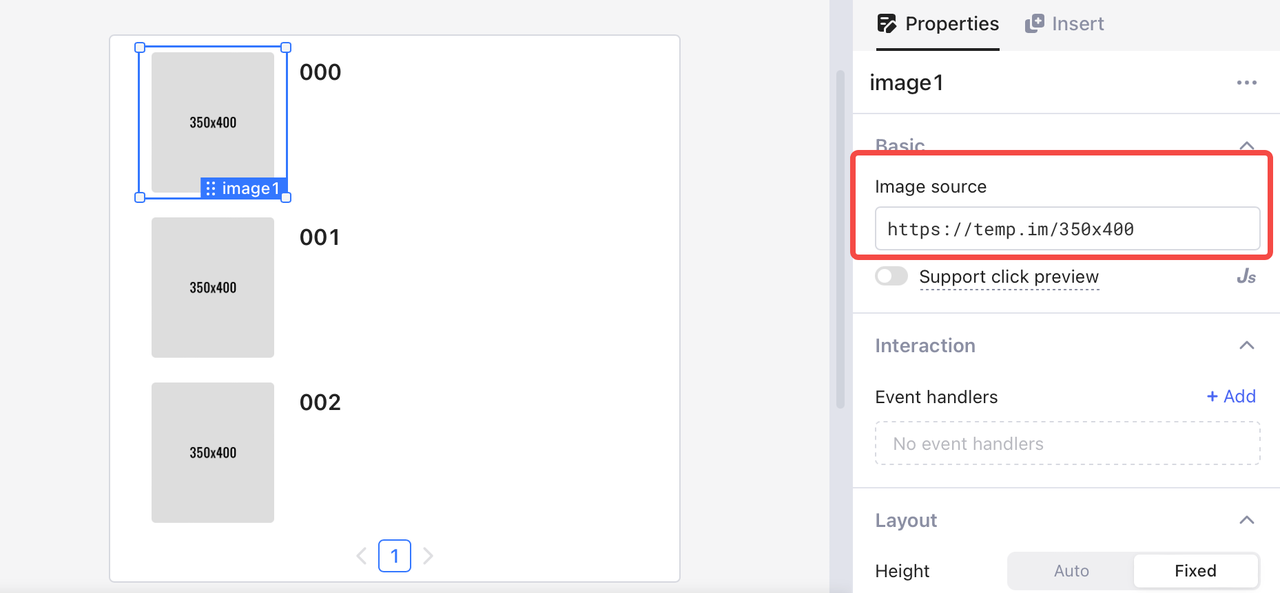Click the JS expression icon

point(1246,277)
